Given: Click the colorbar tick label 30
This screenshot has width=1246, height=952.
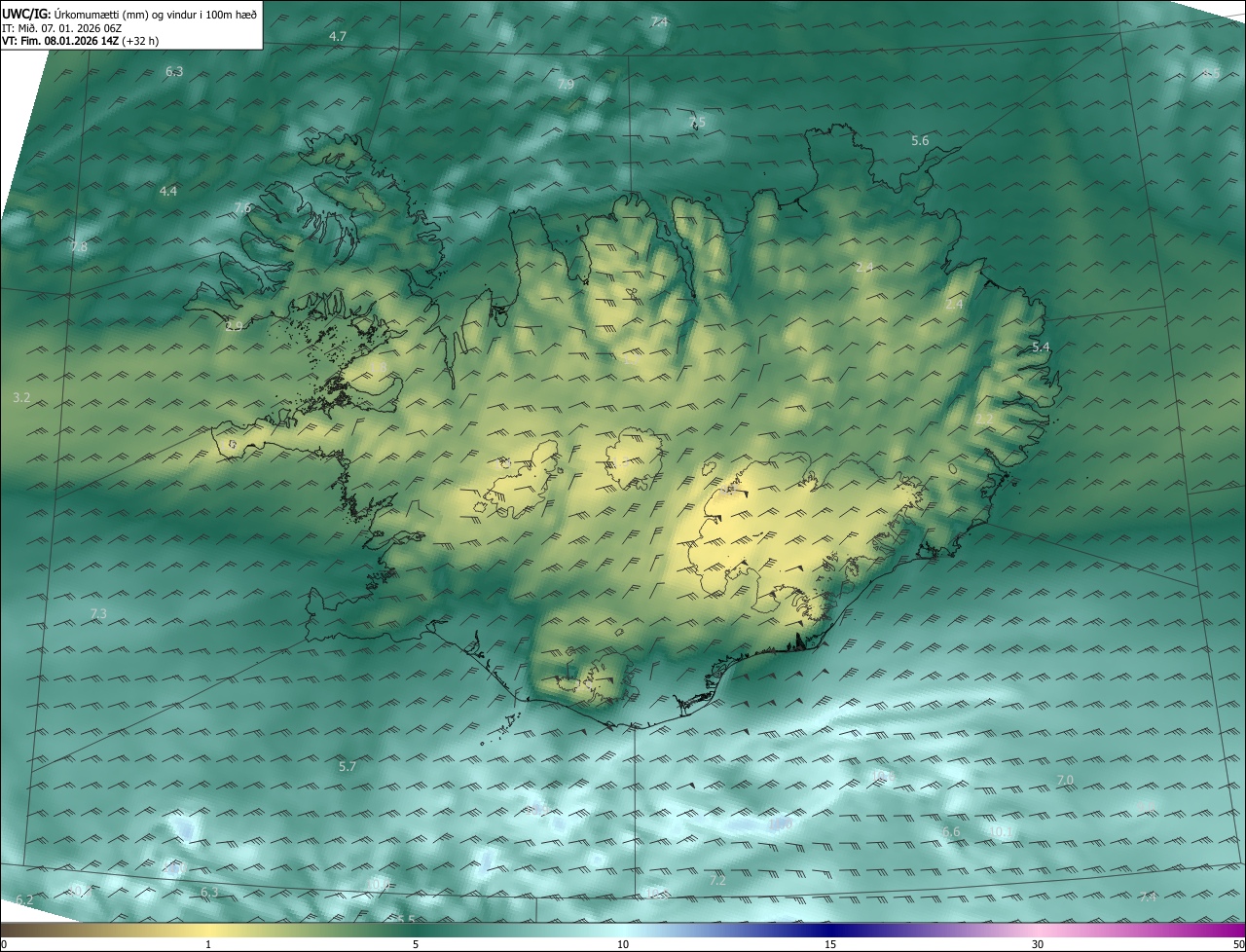Looking at the screenshot, I should pyautogui.click(x=1038, y=945).
